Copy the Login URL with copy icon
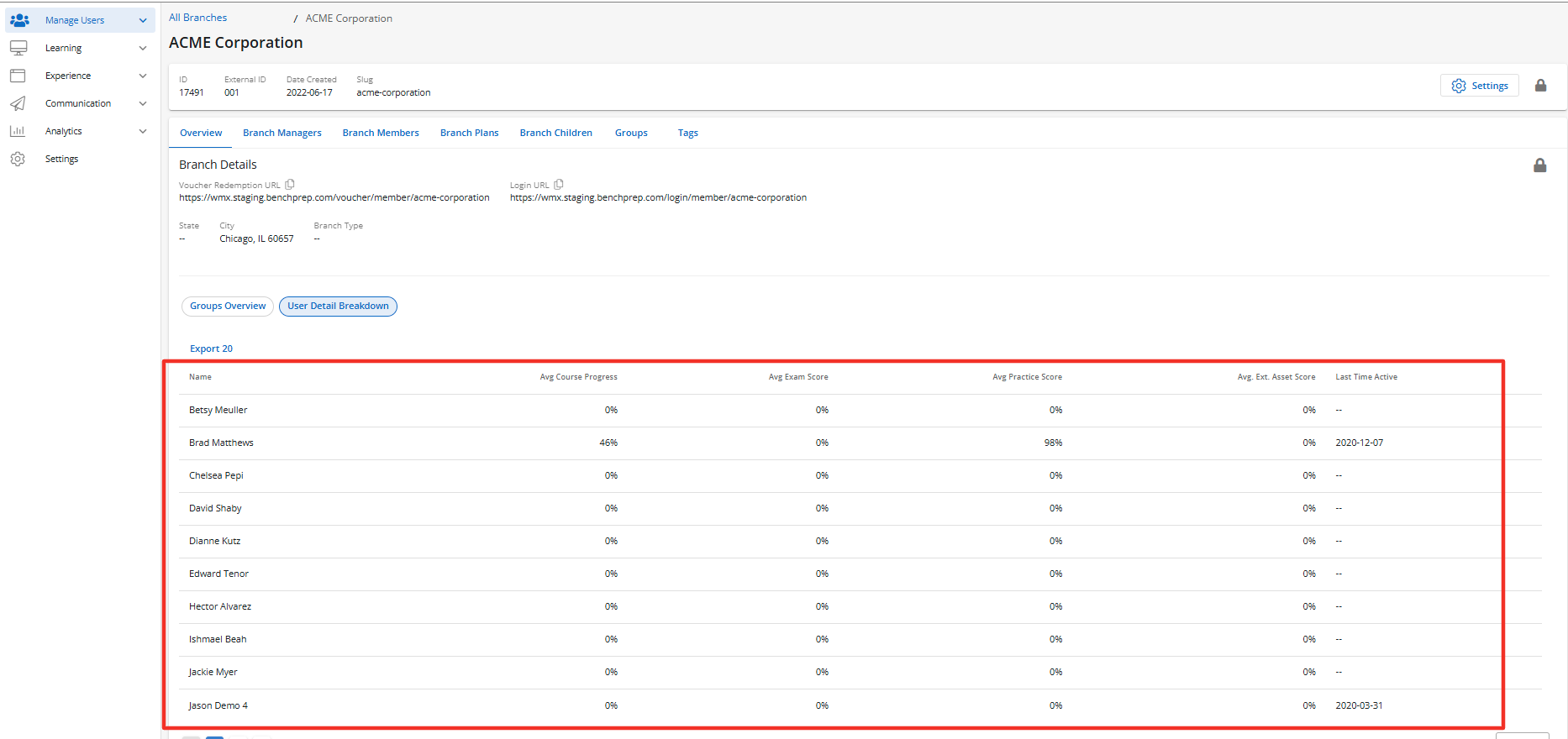1568x739 pixels. 559,185
